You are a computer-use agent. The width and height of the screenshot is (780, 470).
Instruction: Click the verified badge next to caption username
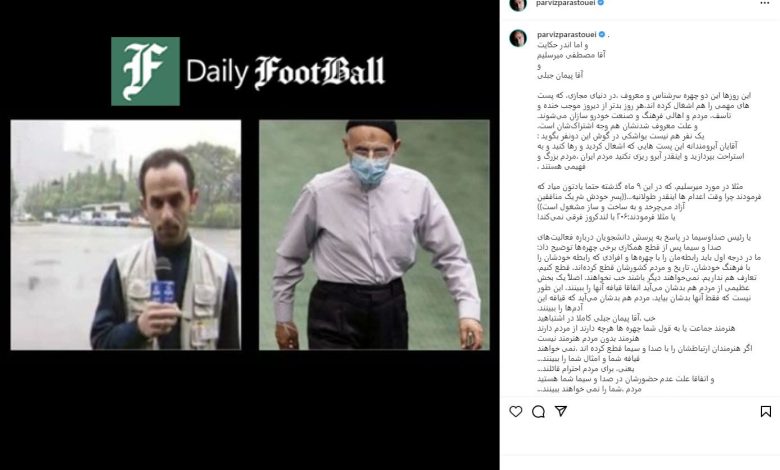click(x=601, y=34)
